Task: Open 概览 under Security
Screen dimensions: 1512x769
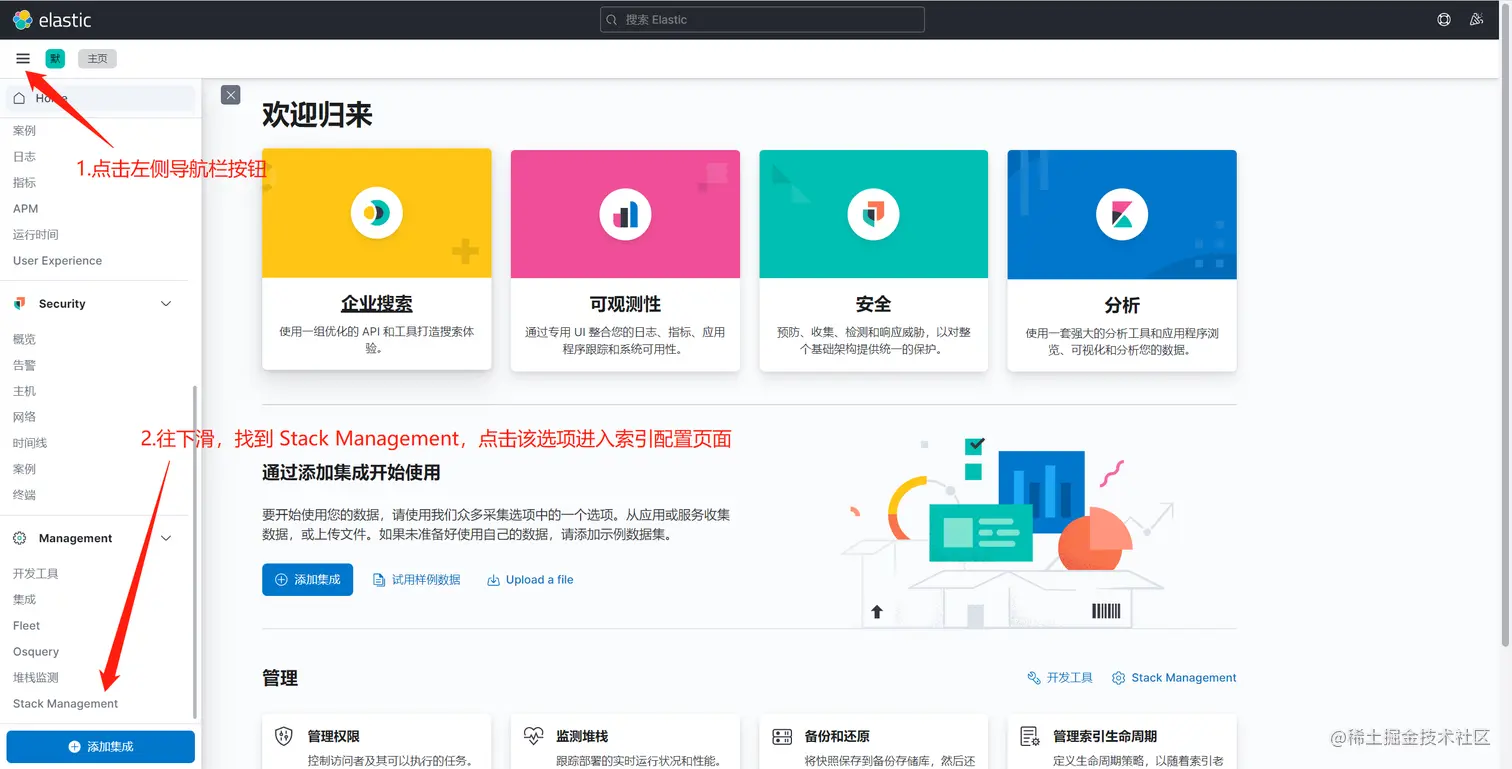Action: pos(24,339)
